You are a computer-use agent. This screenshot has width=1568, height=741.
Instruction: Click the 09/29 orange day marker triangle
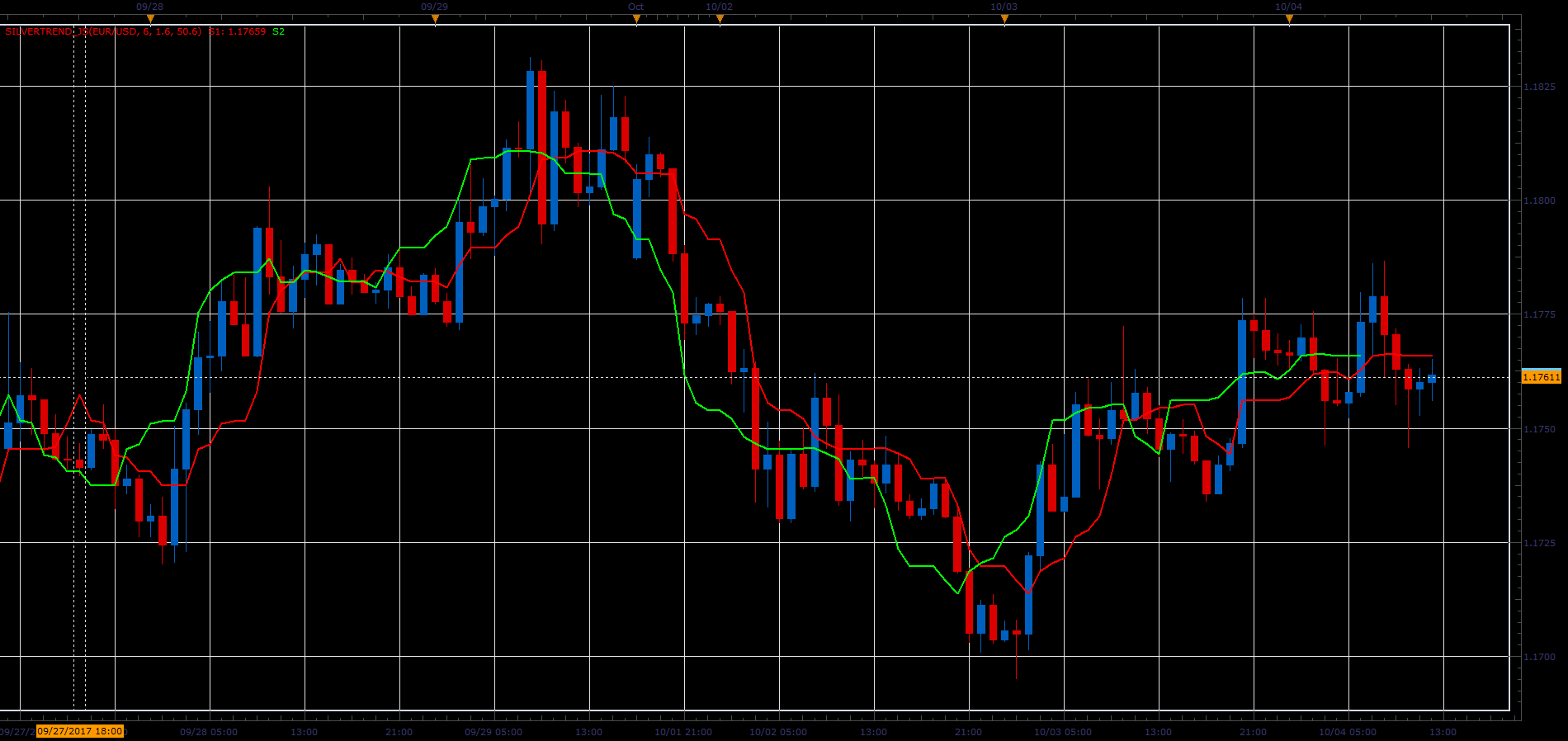(x=435, y=19)
